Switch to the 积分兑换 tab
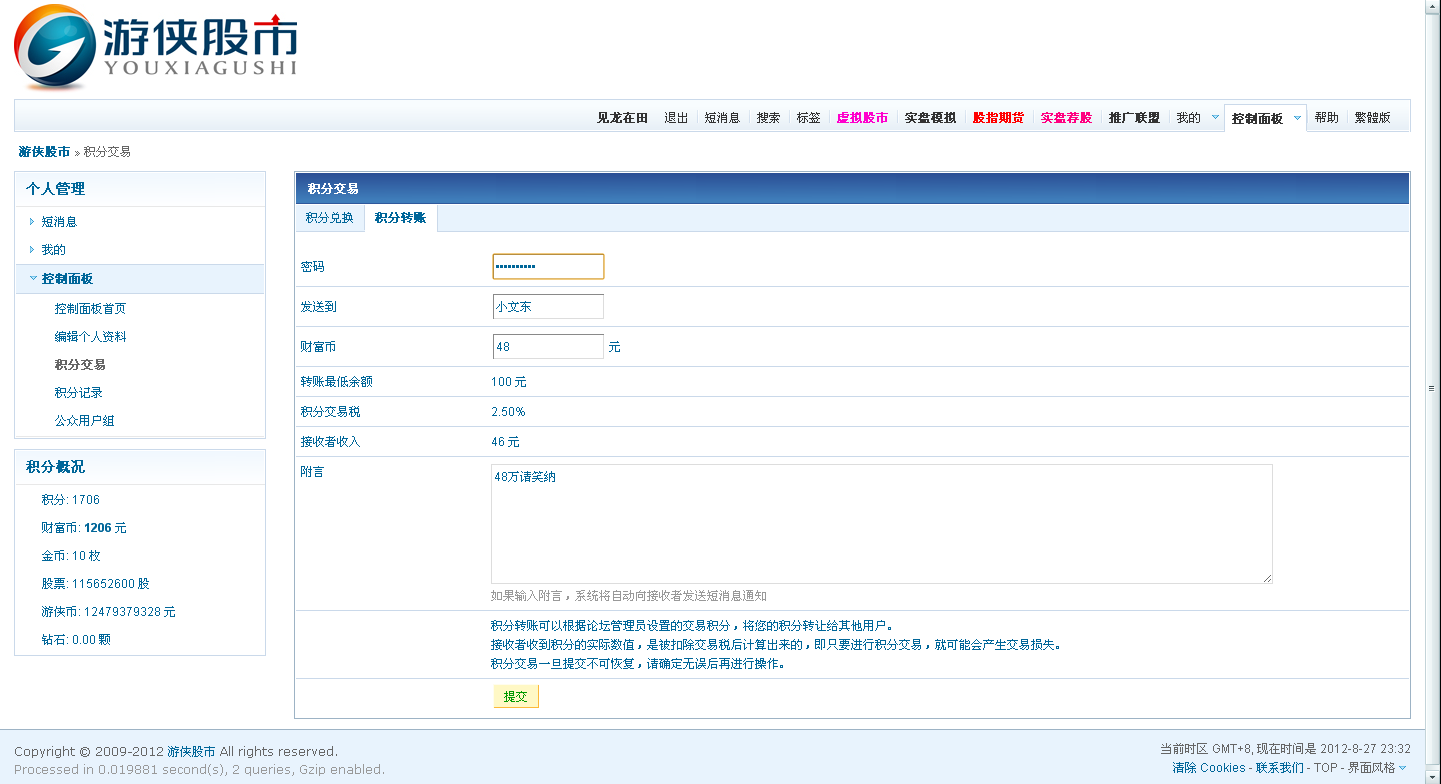The width and height of the screenshot is (1441, 784). [x=329, y=218]
